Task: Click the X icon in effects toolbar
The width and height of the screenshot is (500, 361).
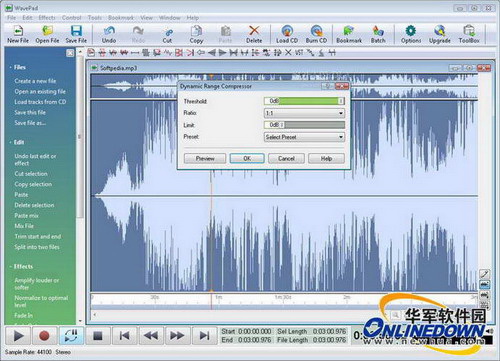Action: coord(288,52)
